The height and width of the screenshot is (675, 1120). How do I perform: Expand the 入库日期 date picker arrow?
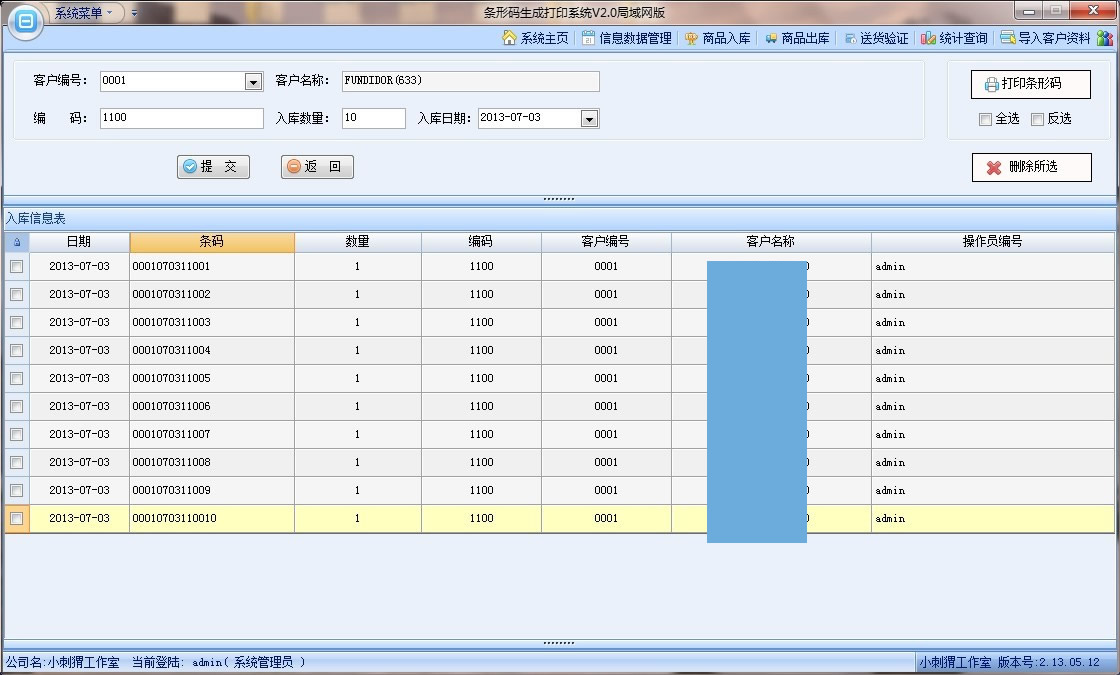pos(589,119)
